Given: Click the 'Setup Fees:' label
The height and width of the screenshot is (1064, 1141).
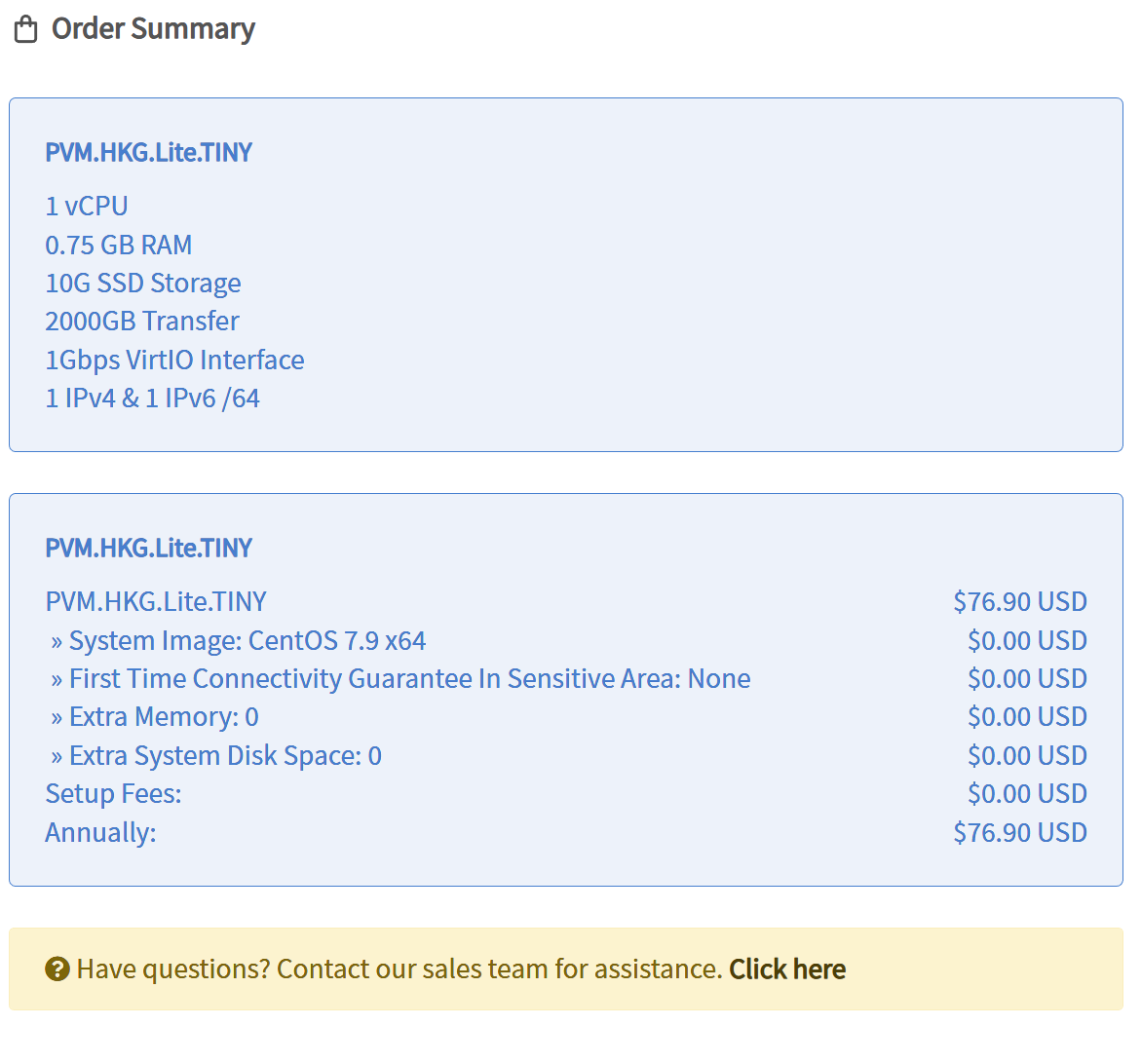Looking at the screenshot, I should tap(113, 794).
